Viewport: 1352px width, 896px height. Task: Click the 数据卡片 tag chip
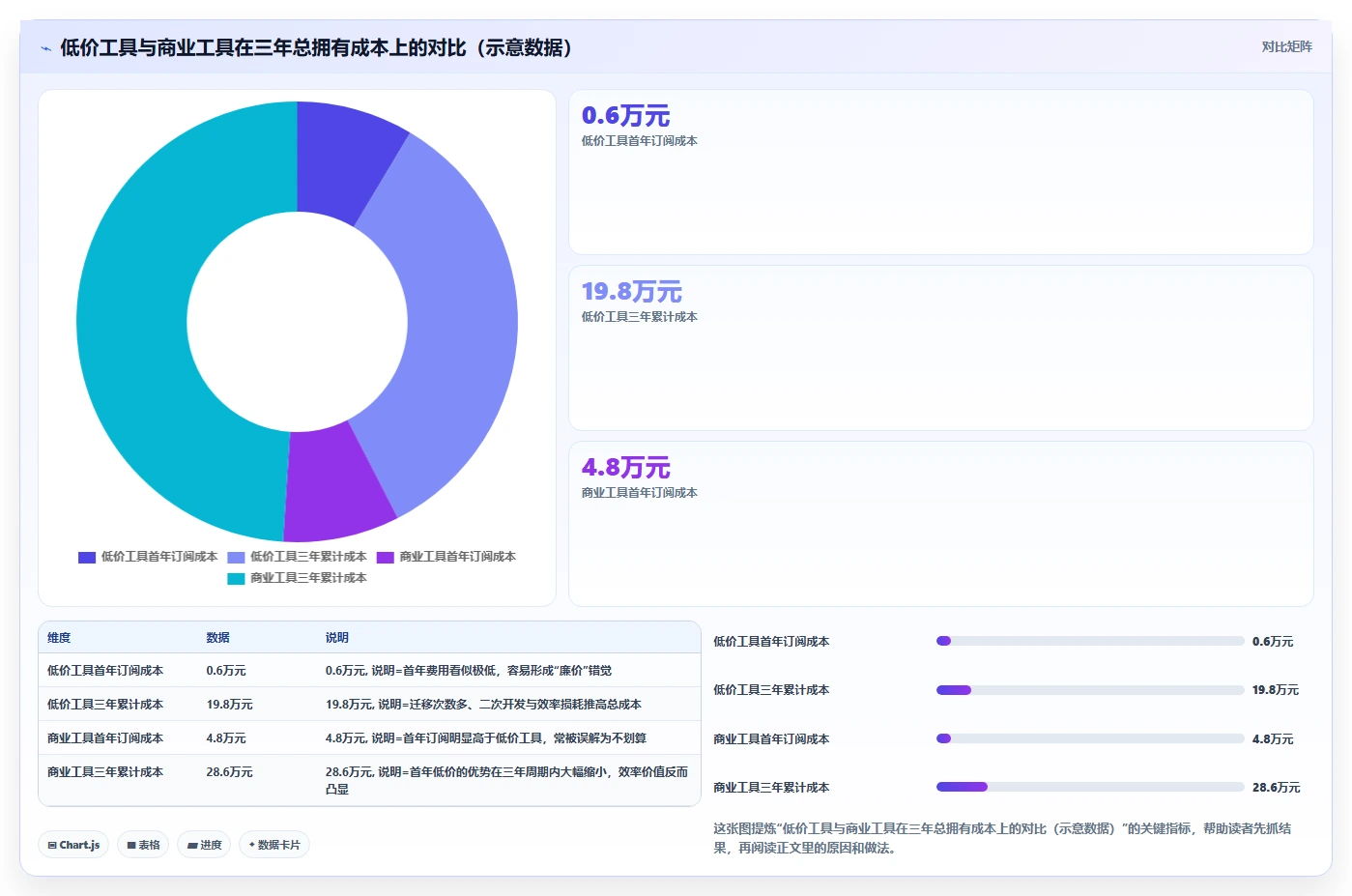click(274, 845)
